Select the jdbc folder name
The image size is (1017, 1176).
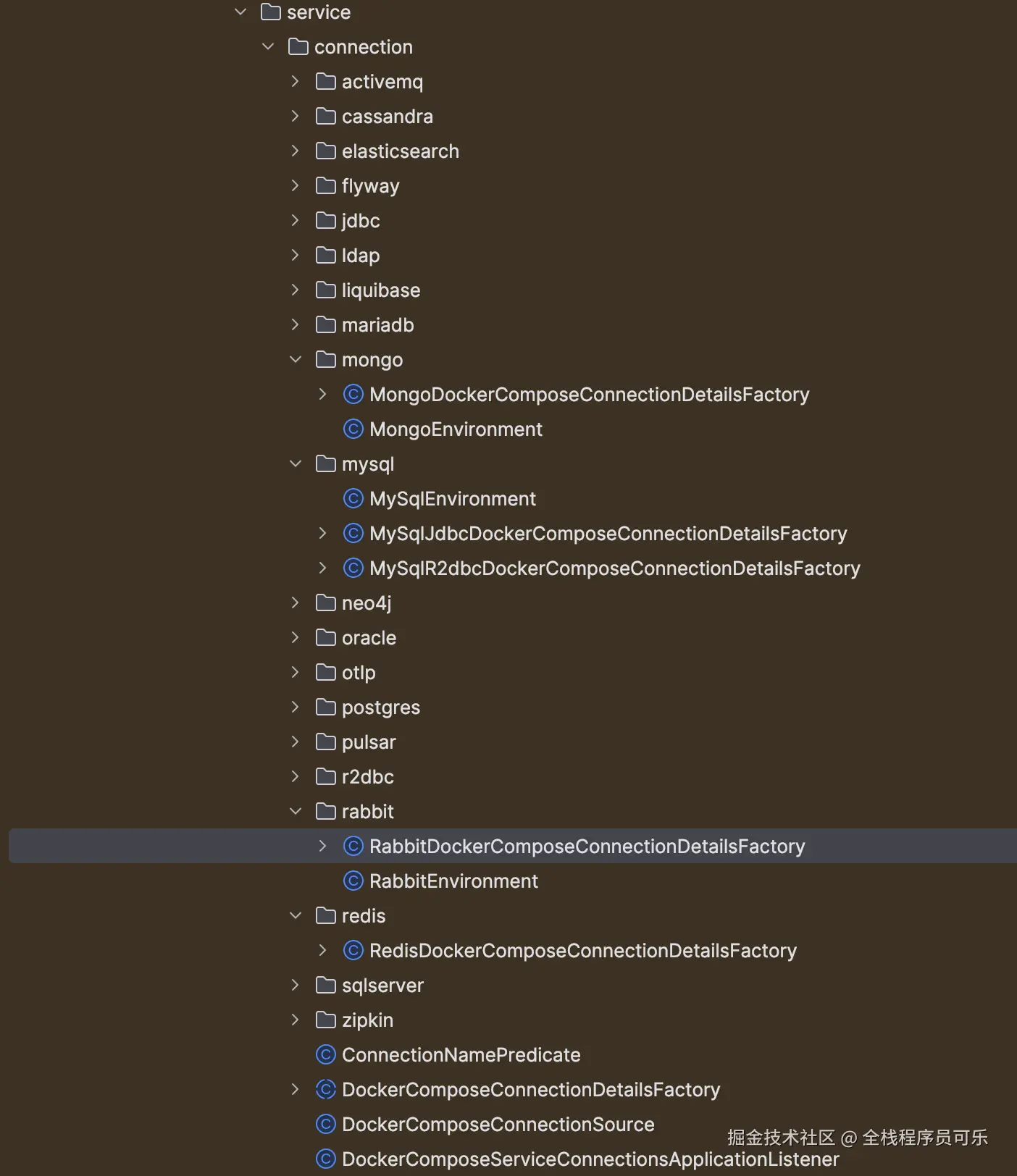tap(361, 221)
